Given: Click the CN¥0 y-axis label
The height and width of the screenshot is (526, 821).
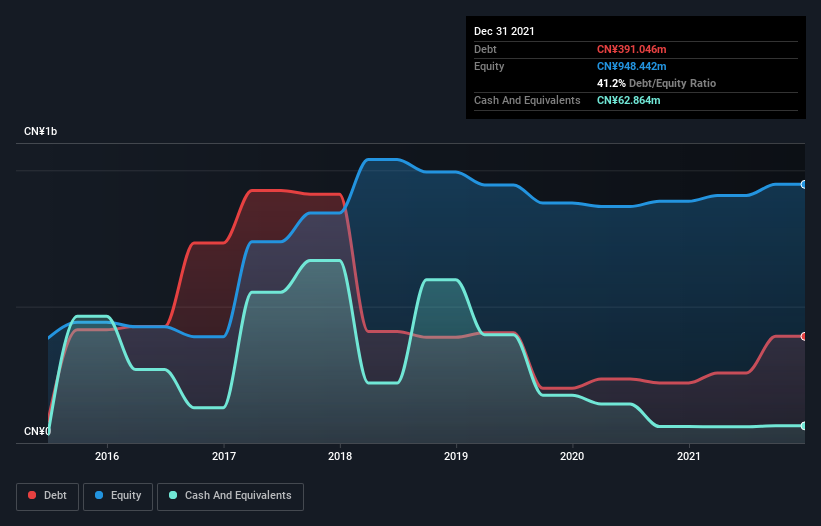Looking at the screenshot, I should pyautogui.click(x=37, y=431).
